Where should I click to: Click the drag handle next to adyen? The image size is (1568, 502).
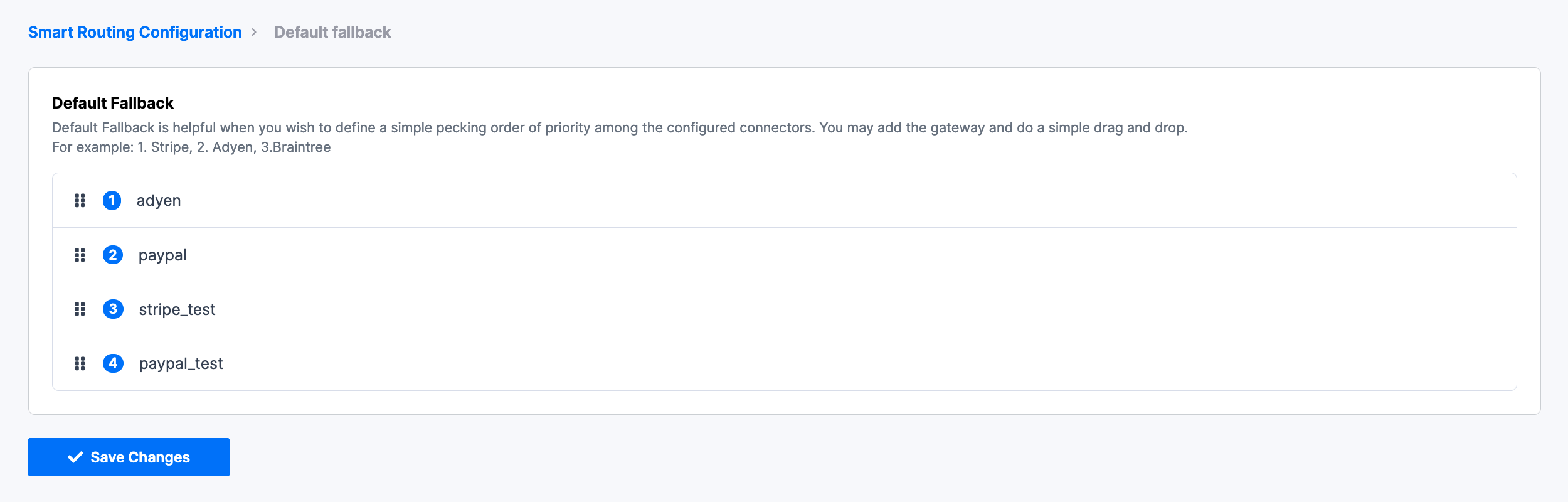(x=80, y=200)
